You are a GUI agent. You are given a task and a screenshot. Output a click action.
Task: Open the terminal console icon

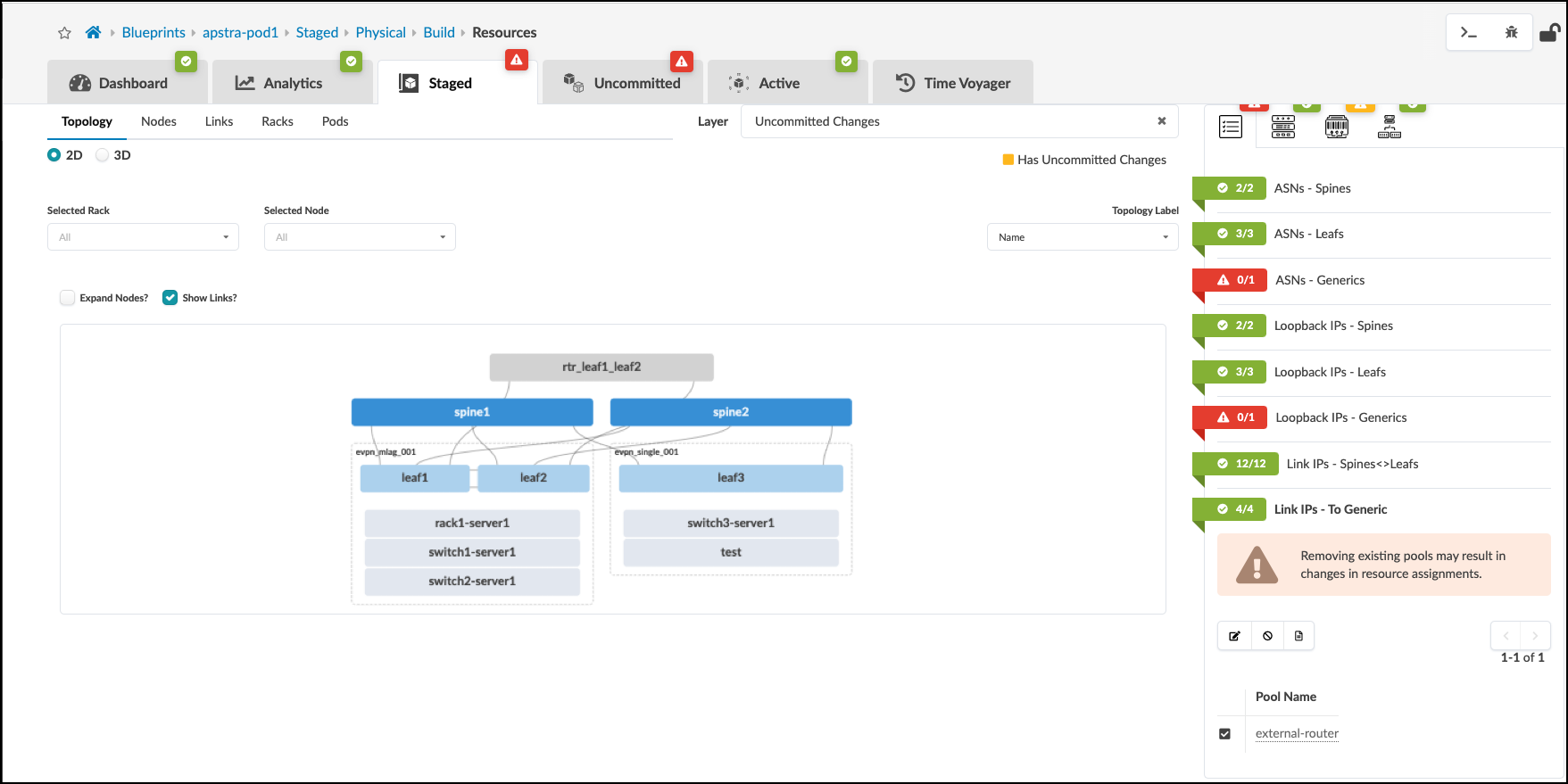point(1468,33)
